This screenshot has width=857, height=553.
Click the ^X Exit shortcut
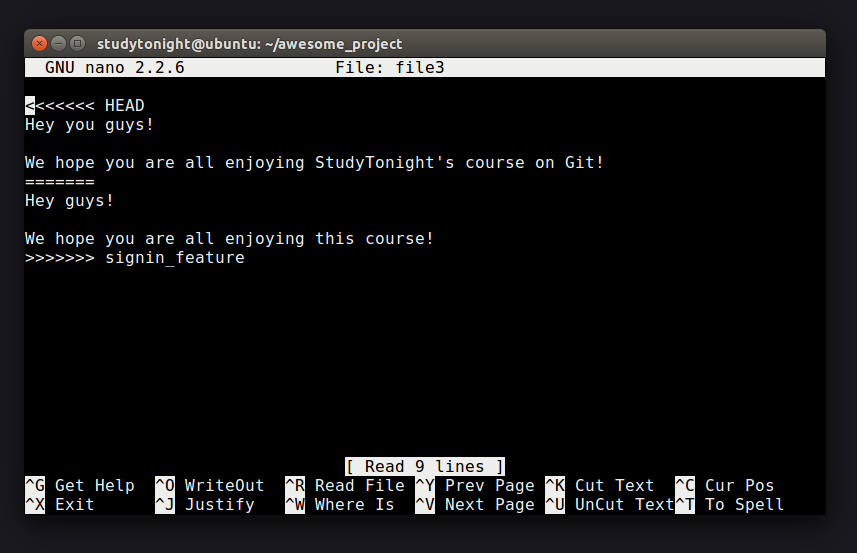(x=60, y=504)
